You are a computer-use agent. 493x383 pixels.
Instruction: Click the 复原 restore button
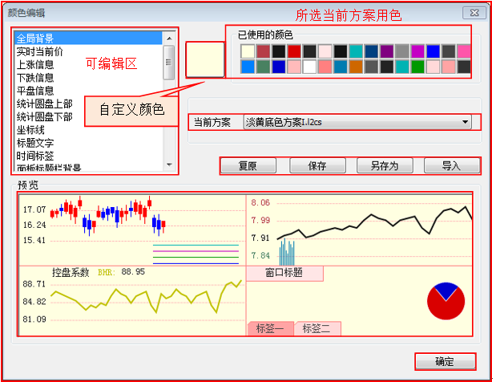point(248,166)
